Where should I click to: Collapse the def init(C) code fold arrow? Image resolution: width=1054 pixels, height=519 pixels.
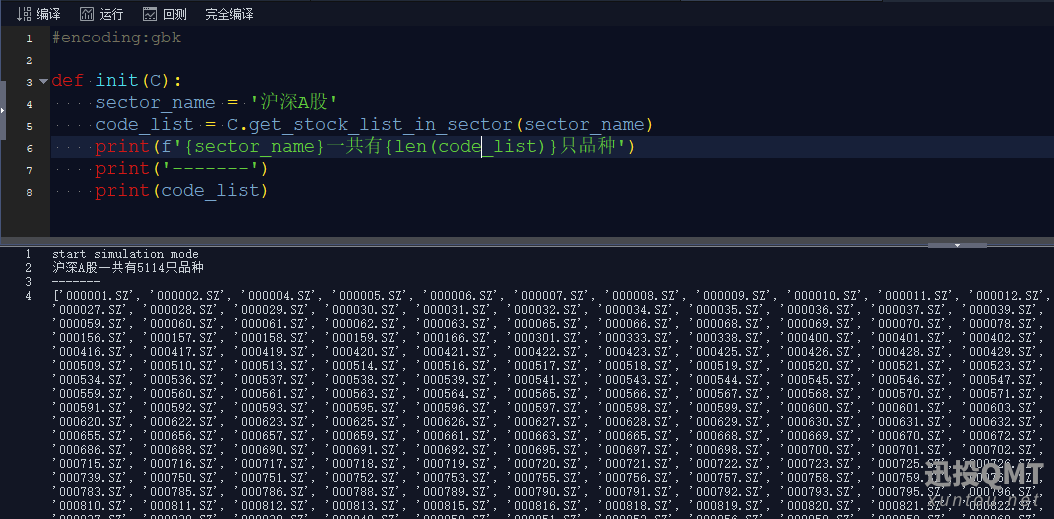44,81
